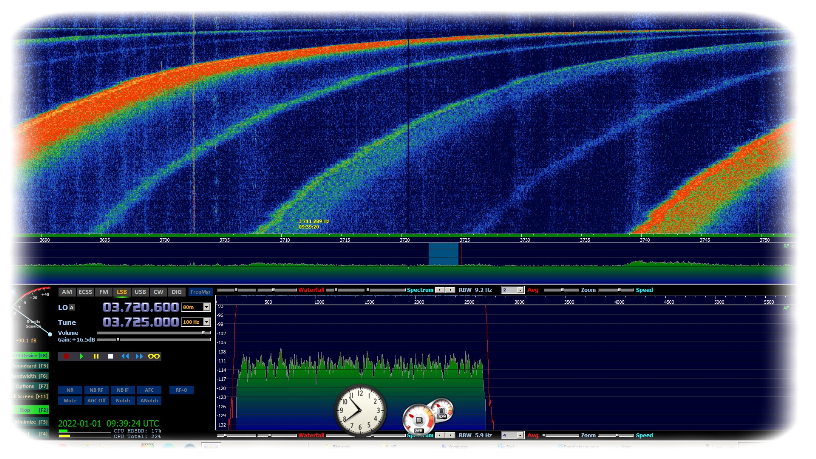Image resolution: width=816 pixels, height=459 pixels.
Task: Click the green play button
Action: coord(81,356)
